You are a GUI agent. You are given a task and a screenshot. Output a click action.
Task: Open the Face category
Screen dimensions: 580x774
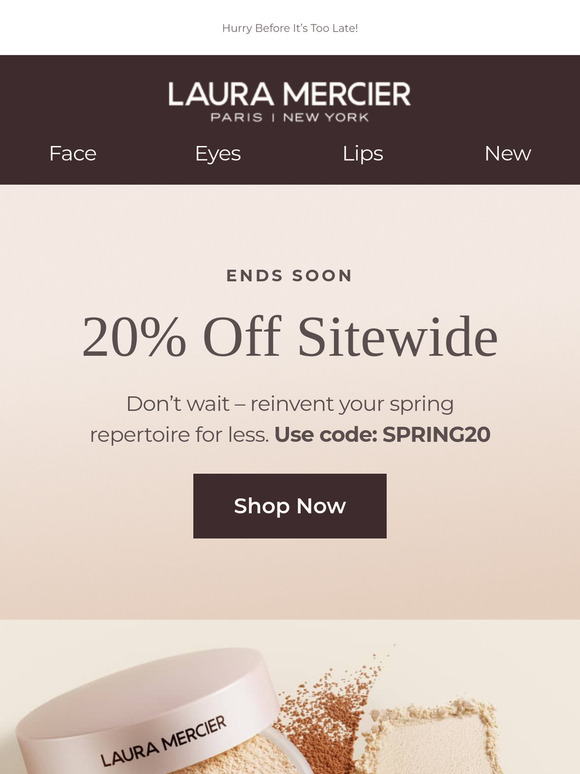[x=73, y=154]
